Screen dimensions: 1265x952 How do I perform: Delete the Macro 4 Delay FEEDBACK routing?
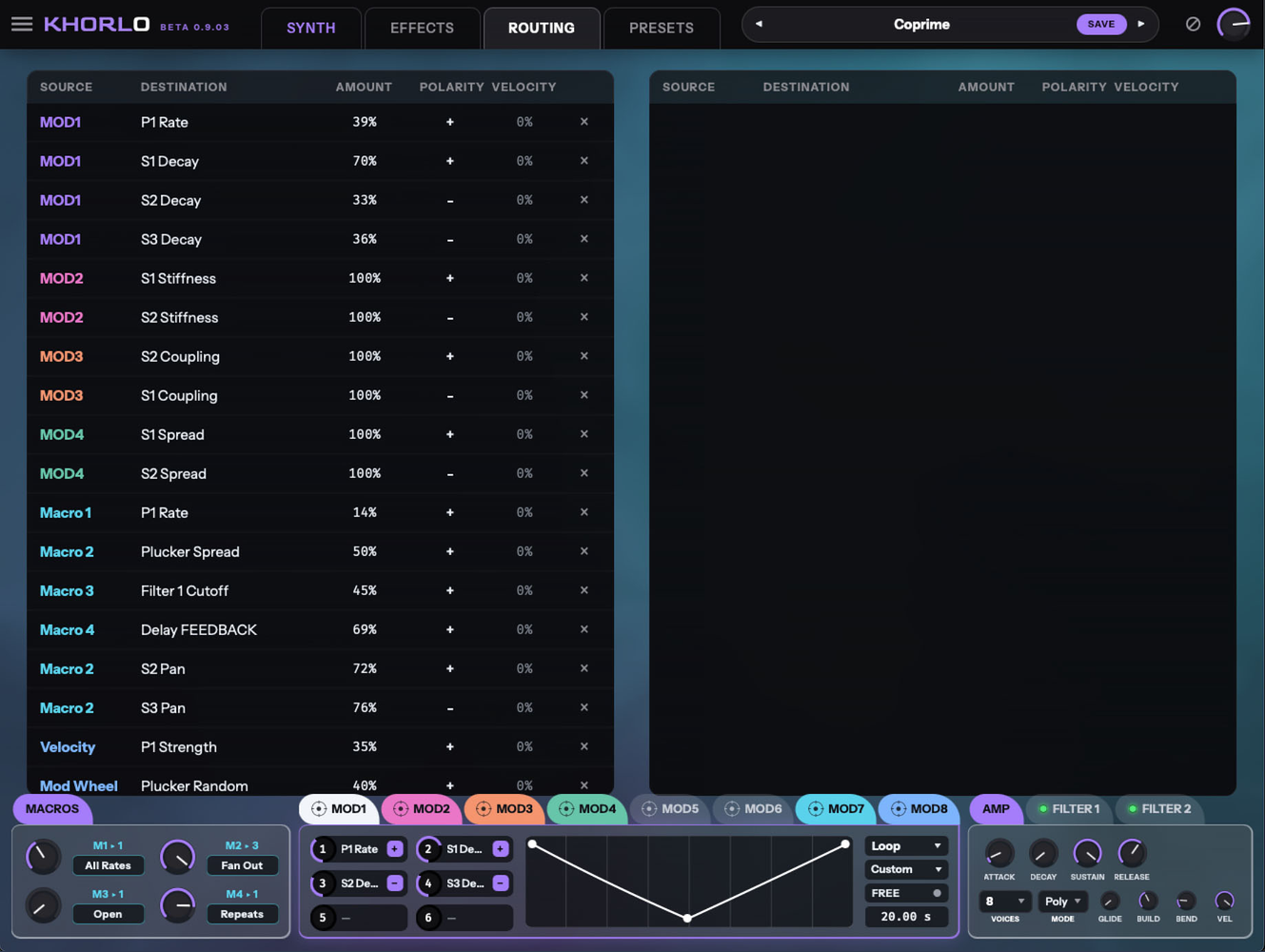tap(584, 629)
